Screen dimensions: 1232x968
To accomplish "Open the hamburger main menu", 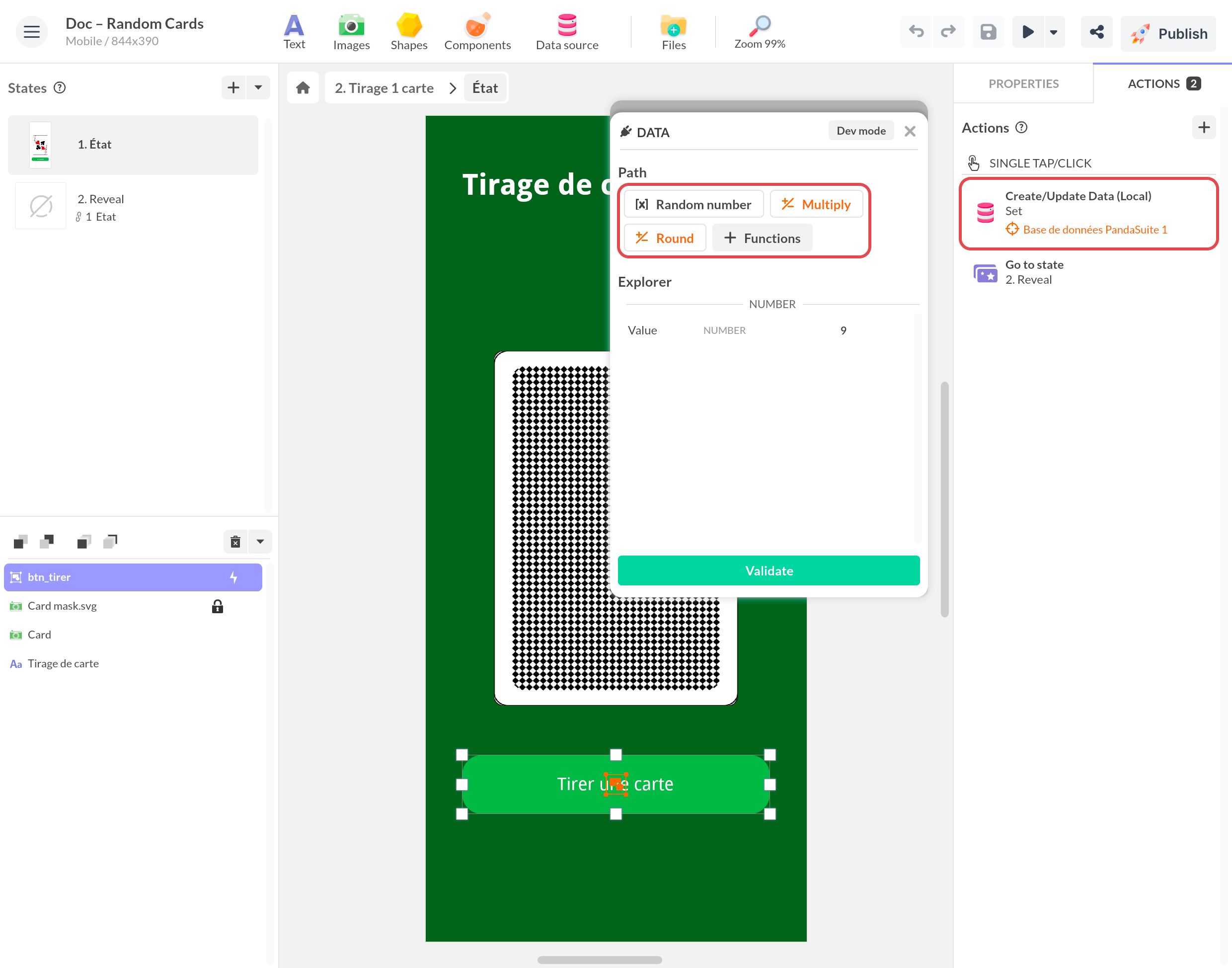I will [x=31, y=32].
